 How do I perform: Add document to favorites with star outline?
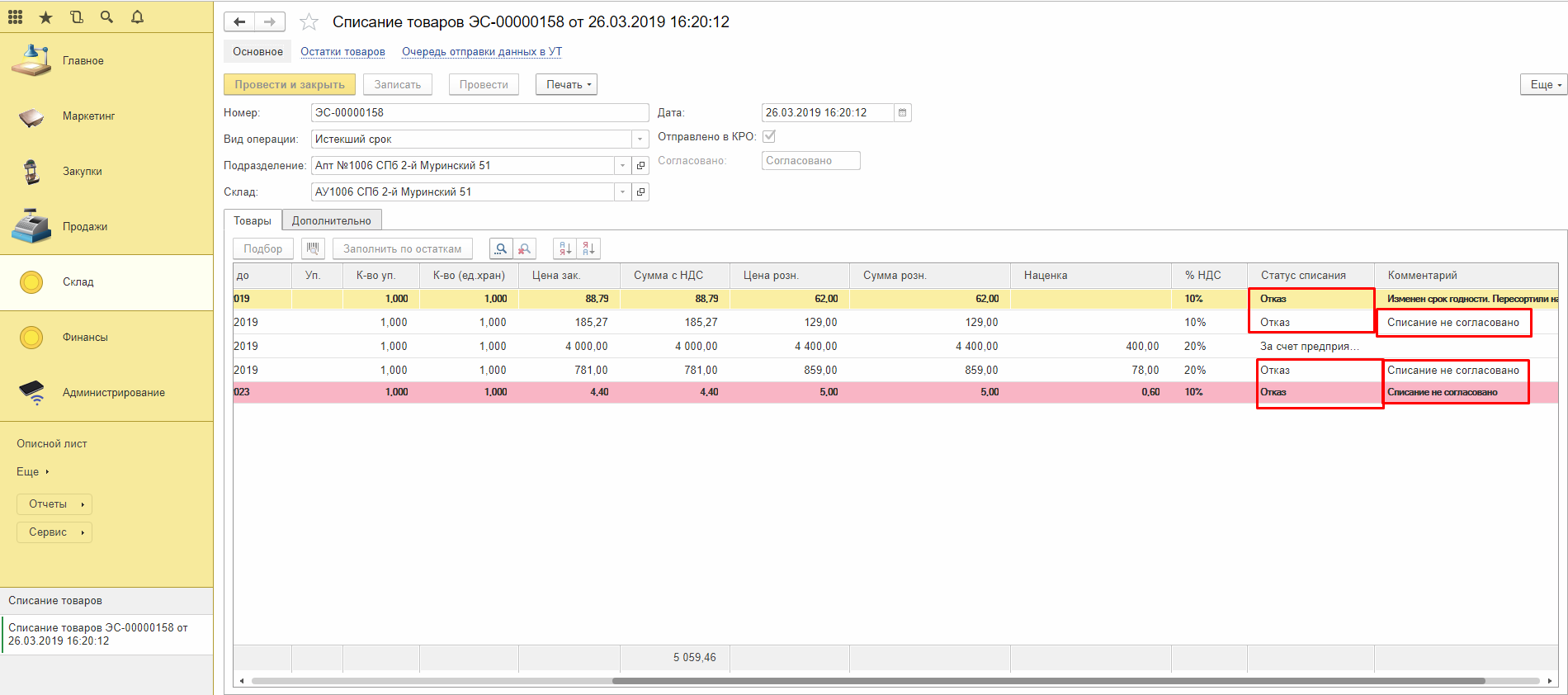(309, 22)
